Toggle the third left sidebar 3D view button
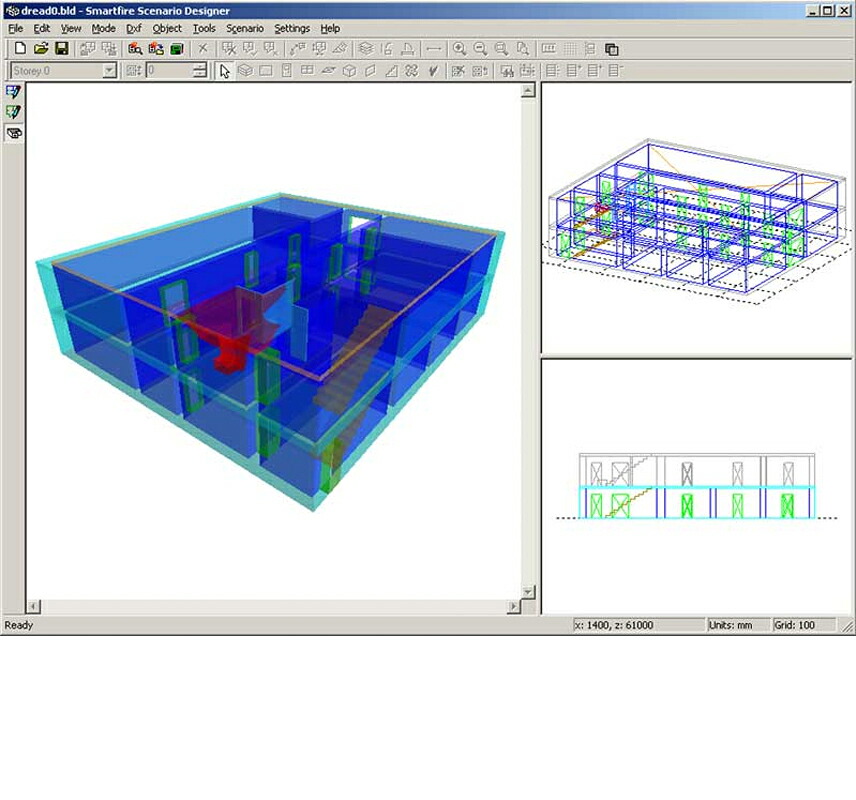This screenshot has height=800, width=856. tap(13, 133)
